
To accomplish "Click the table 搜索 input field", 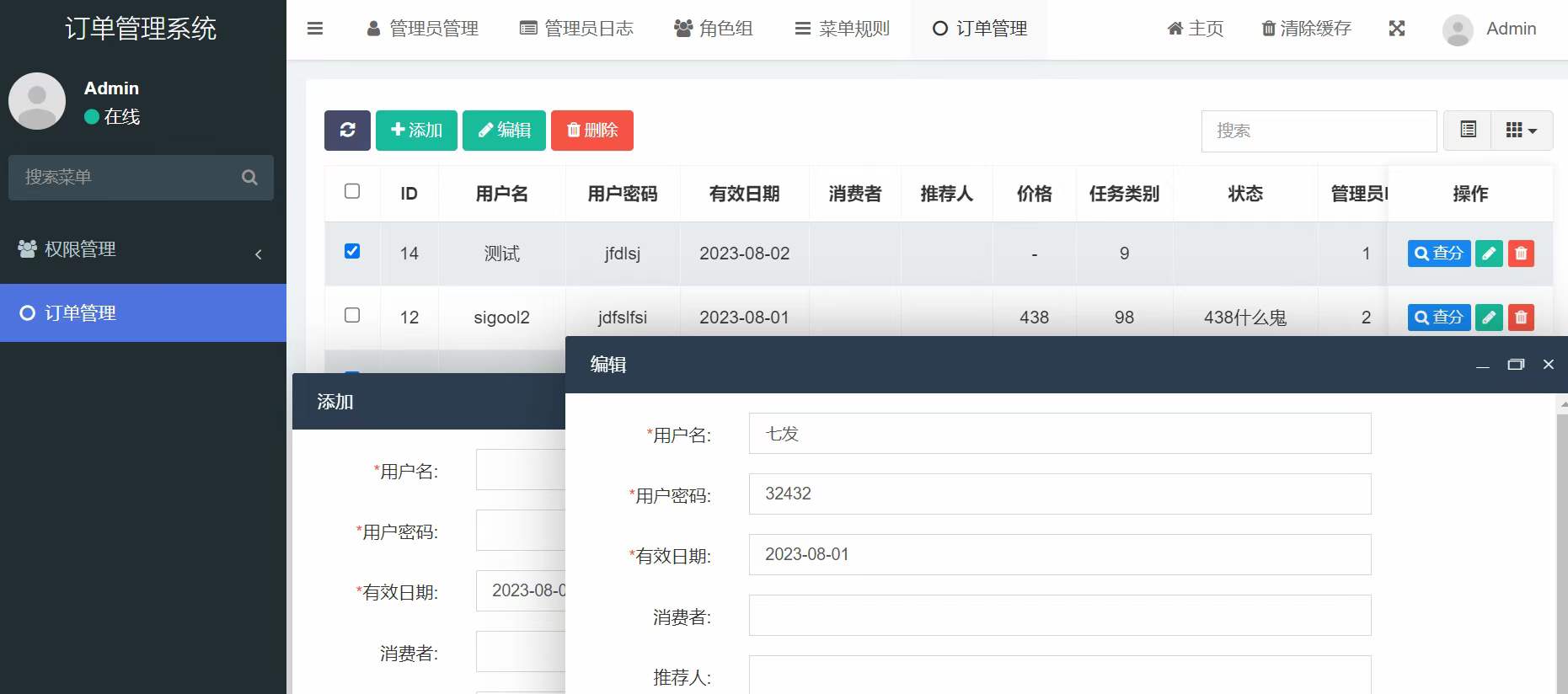I will tap(1319, 131).
